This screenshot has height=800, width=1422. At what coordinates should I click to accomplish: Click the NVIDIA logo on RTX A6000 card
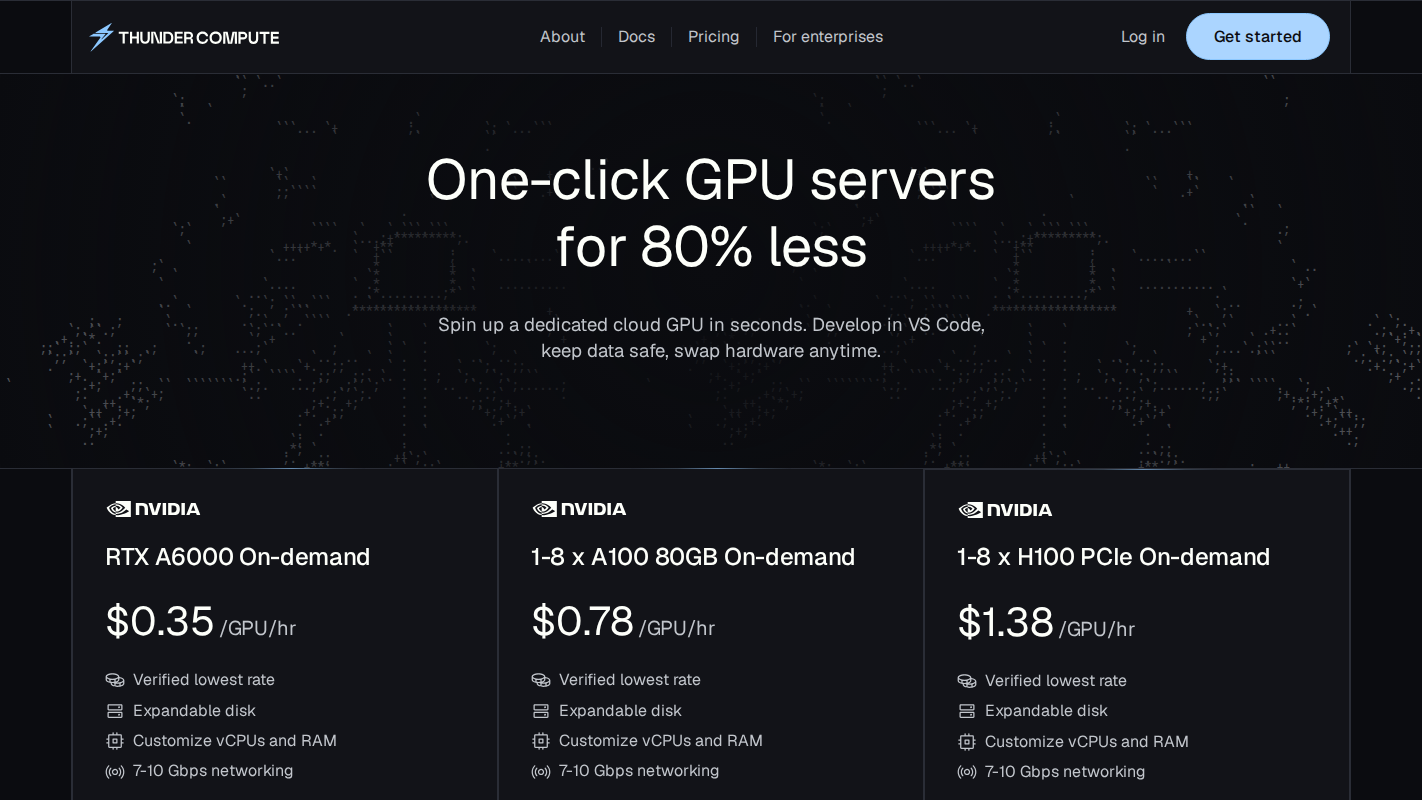tap(153, 509)
